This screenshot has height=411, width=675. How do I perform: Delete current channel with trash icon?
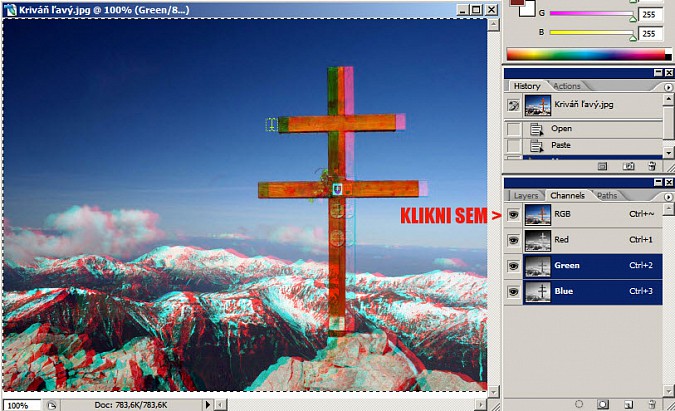(x=651, y=403)
